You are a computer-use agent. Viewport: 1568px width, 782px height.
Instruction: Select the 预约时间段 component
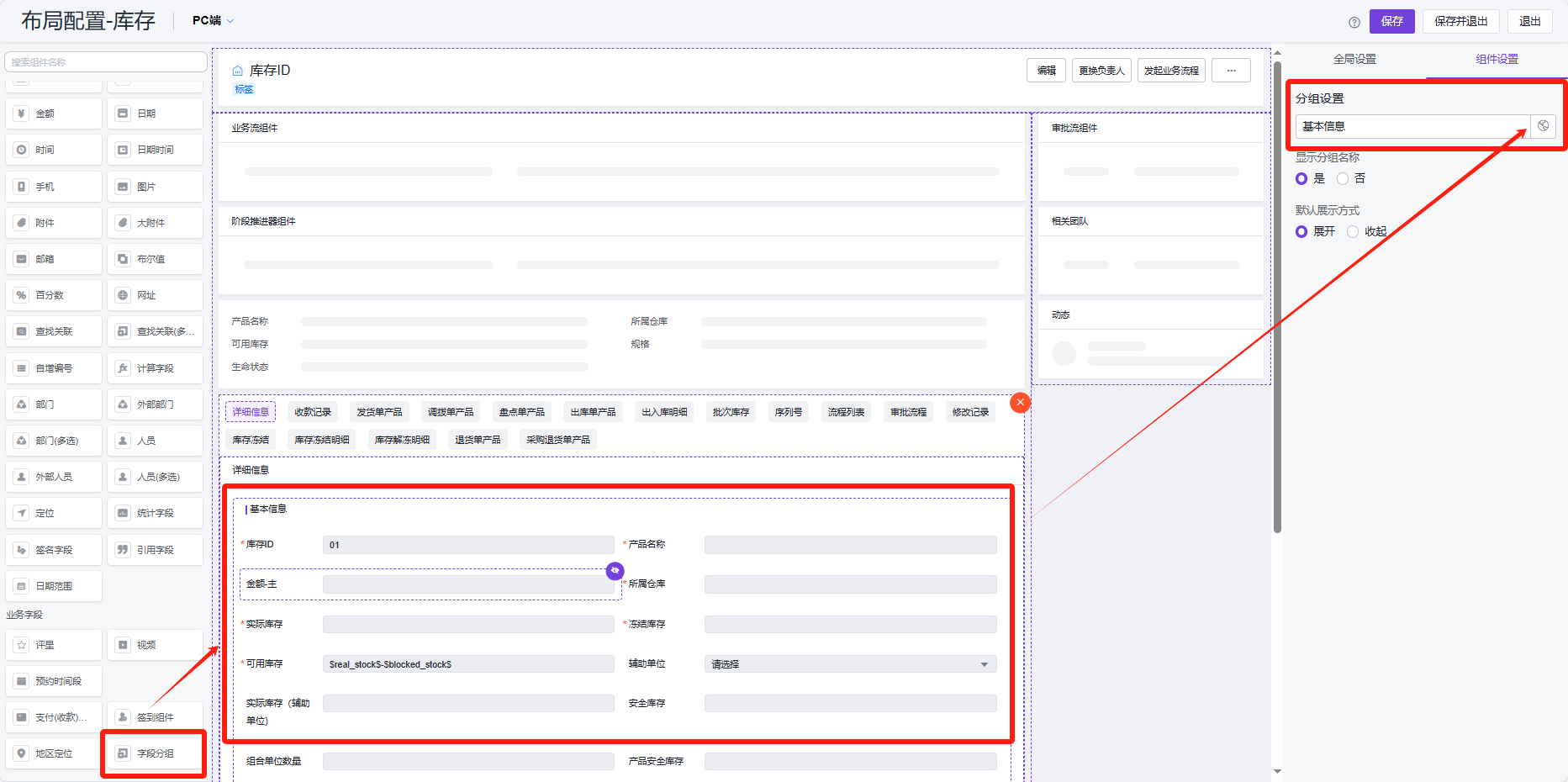pos(54,681)
